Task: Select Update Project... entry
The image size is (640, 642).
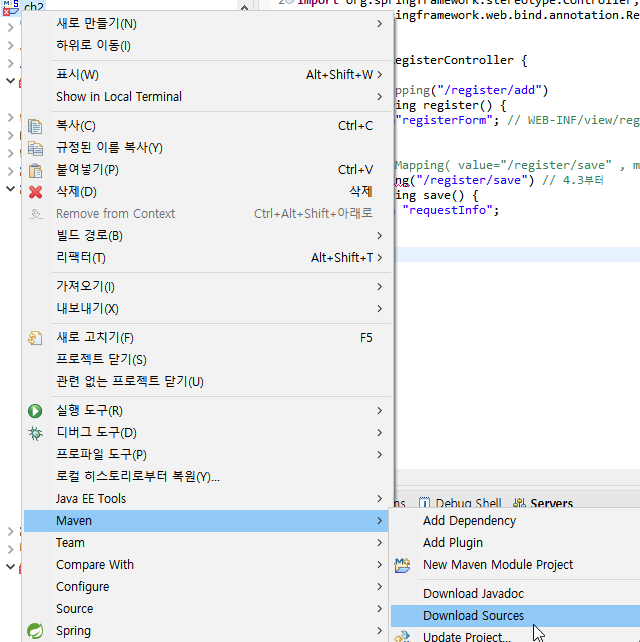Action: [x=516, y=636]
